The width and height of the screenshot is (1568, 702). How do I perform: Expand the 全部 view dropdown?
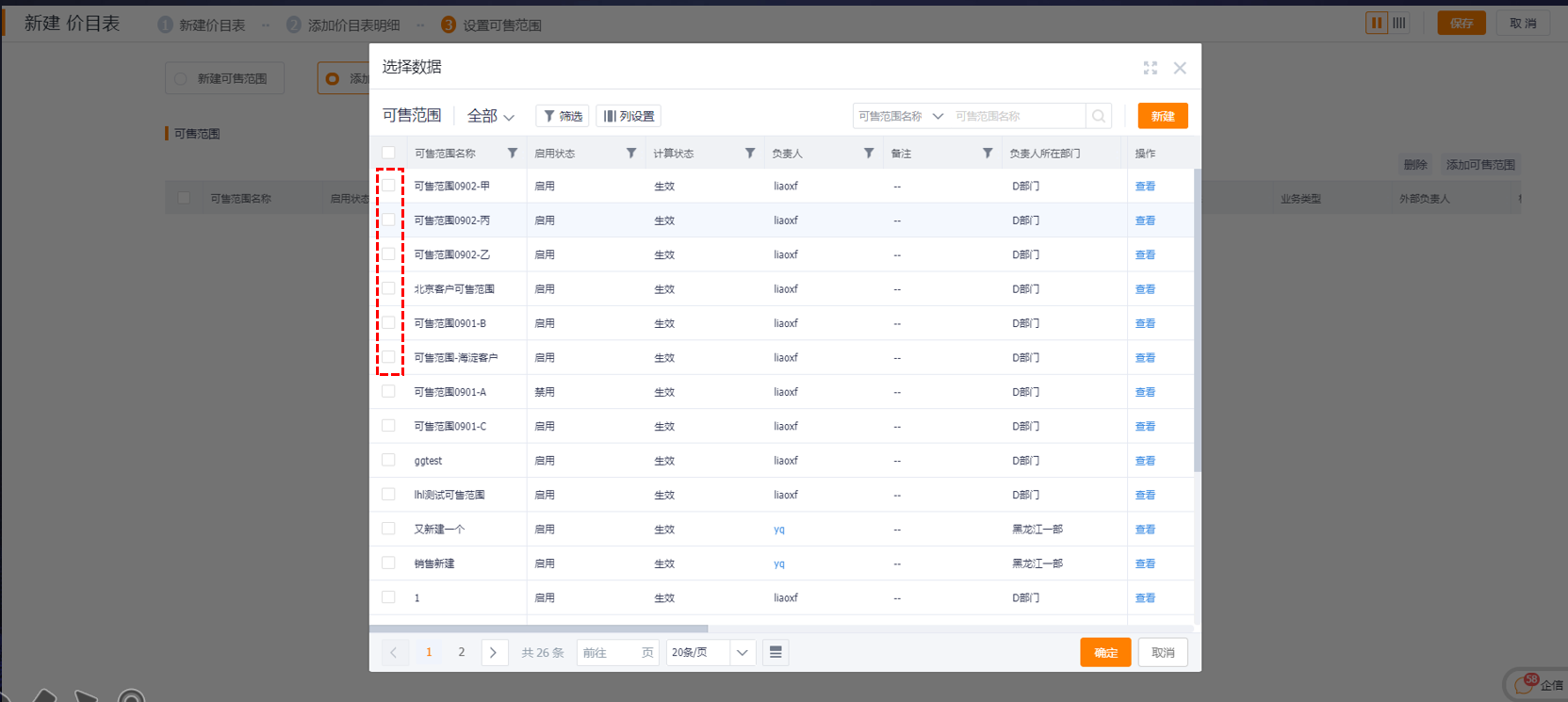[x=491, y=116]
